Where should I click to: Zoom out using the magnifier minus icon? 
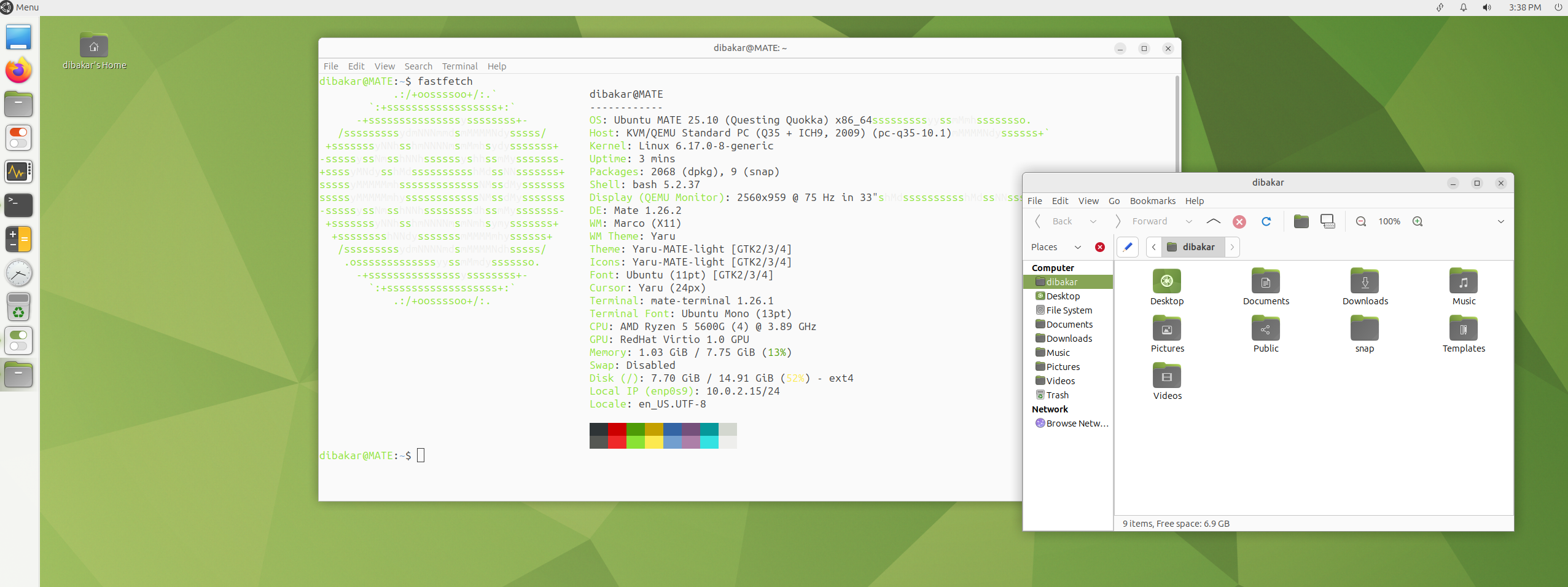(1361, 221)
